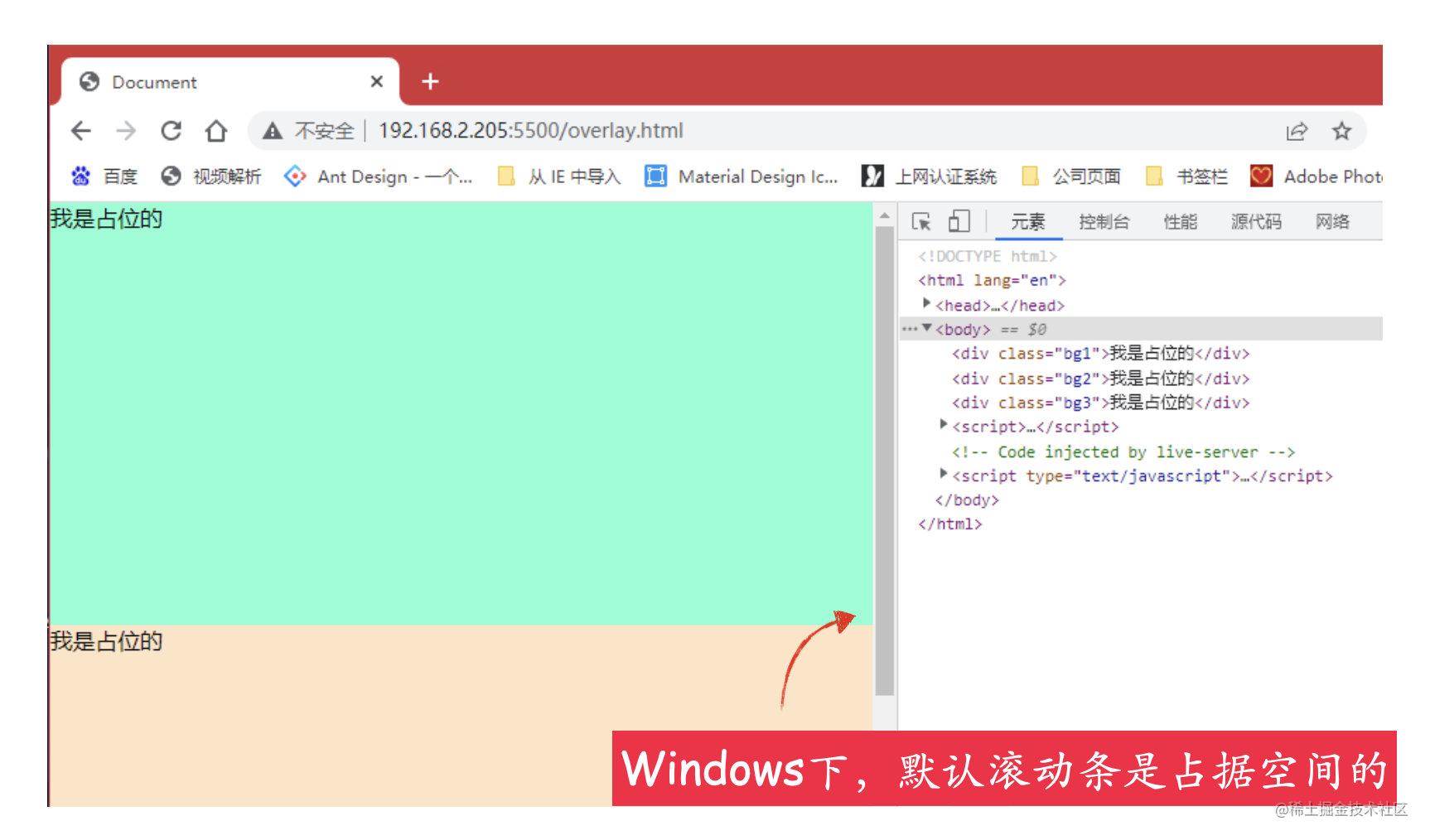Click the page vertical scrollbar thumb
This screenshot has width=1430, height=840.
click(x=885, y=461)
